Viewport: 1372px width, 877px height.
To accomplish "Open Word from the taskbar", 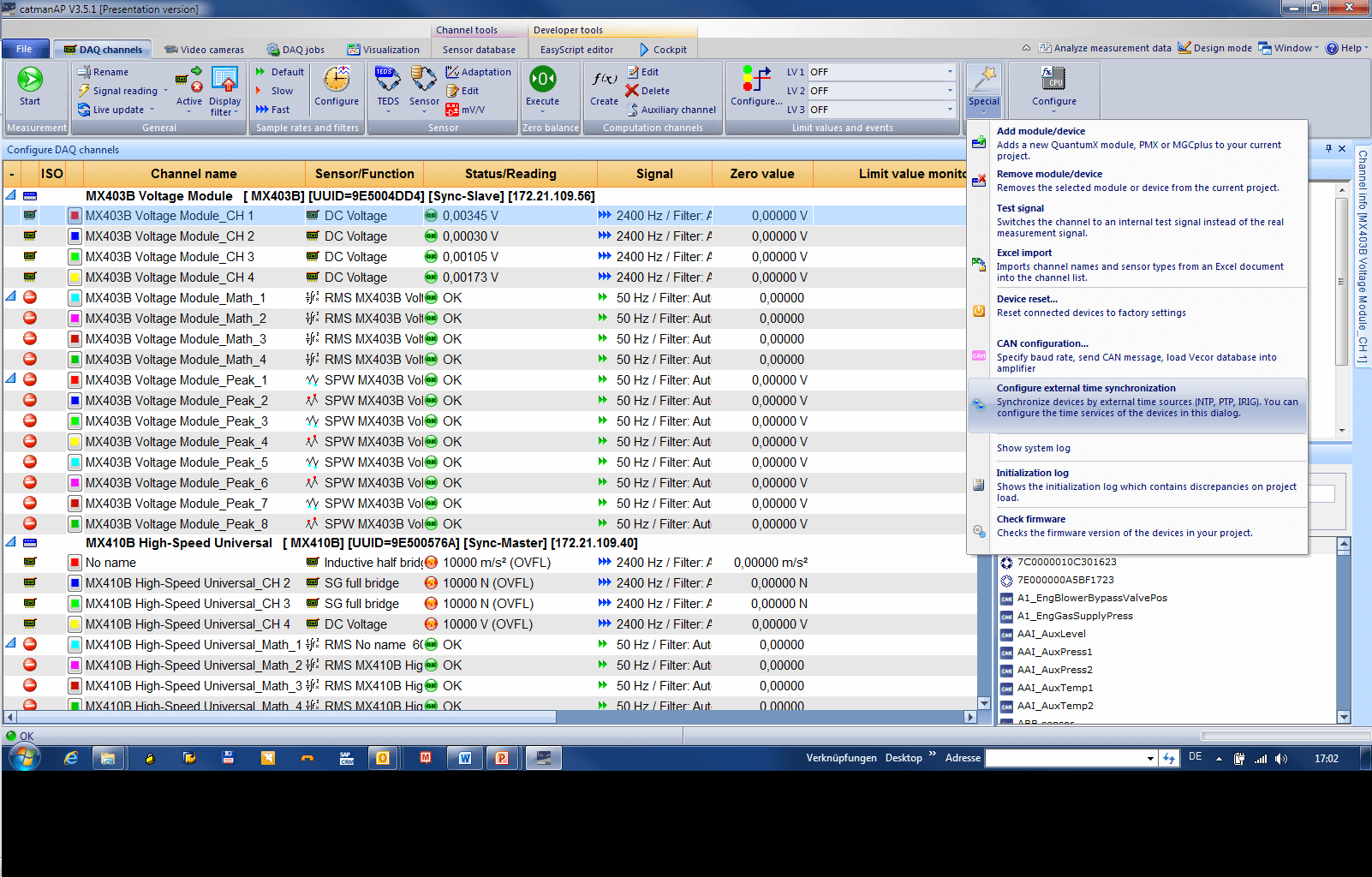I will pos(465,758).
